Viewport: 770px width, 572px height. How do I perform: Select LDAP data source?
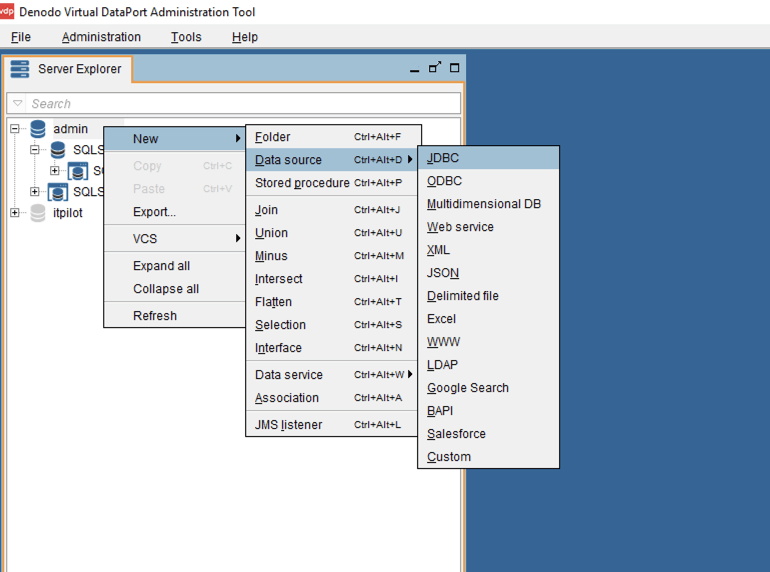pyautogui.click(x=489, y=365)
